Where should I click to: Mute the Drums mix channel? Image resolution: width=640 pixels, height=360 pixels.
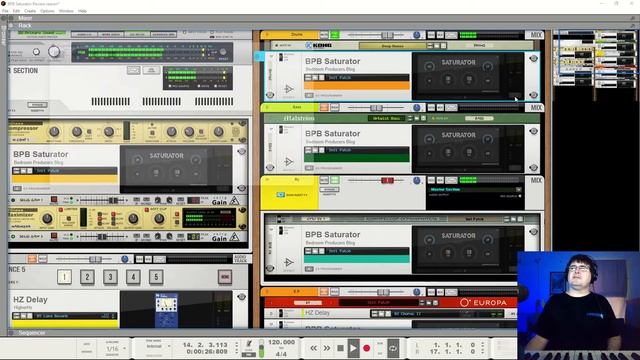tap(324, 35)
